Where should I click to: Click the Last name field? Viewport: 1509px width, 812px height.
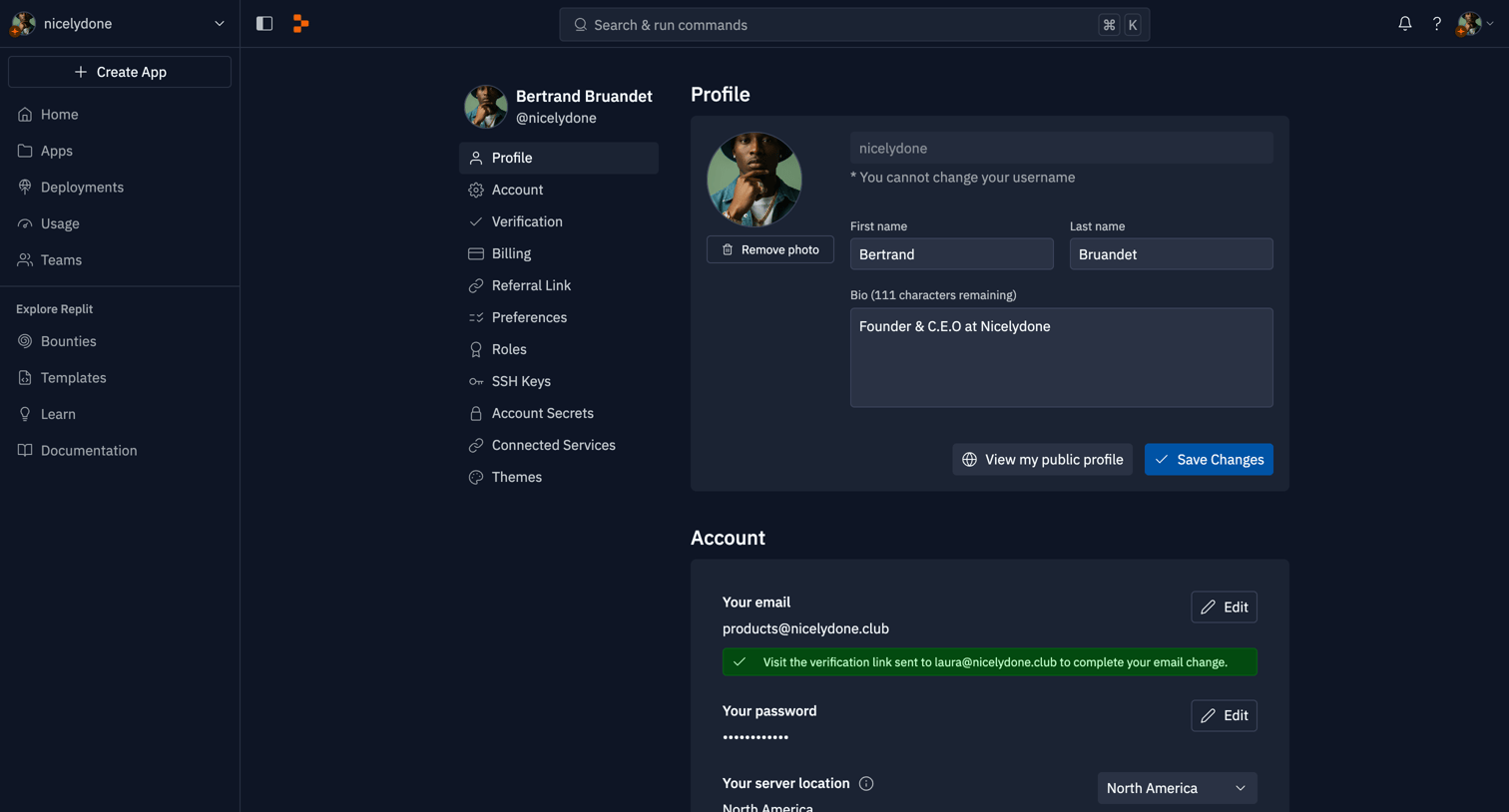coord(1172,254)
